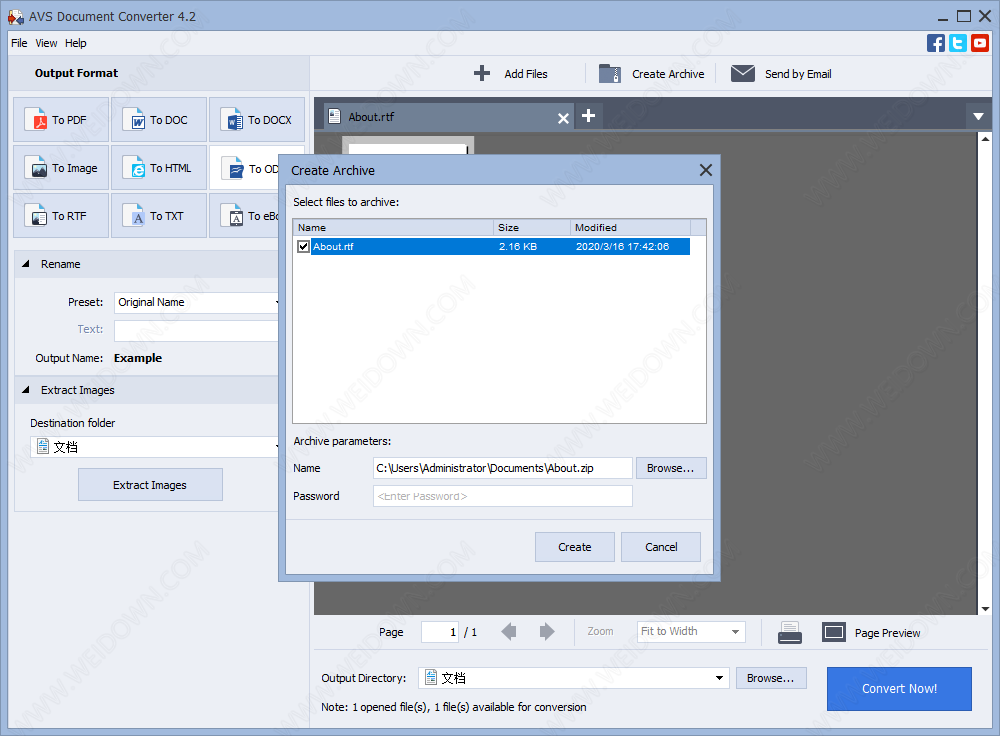
Task: Choose the To HTML output format
Action: (159, 168)
